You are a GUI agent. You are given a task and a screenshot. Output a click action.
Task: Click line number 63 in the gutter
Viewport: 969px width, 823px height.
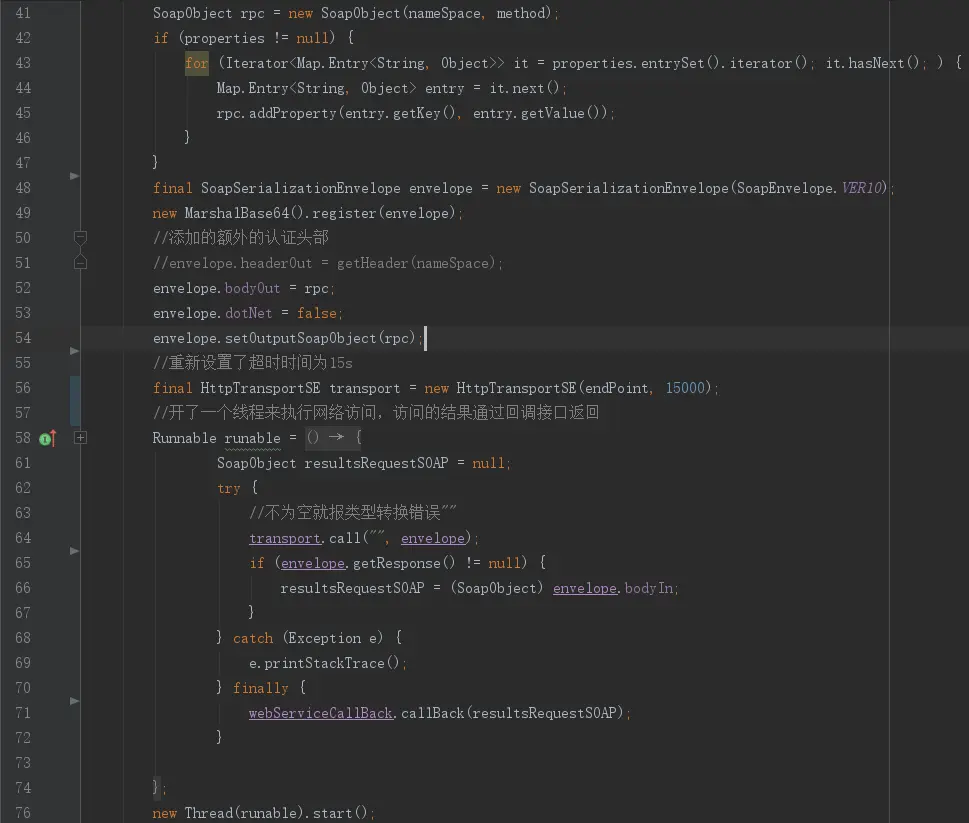coord(23,513)
